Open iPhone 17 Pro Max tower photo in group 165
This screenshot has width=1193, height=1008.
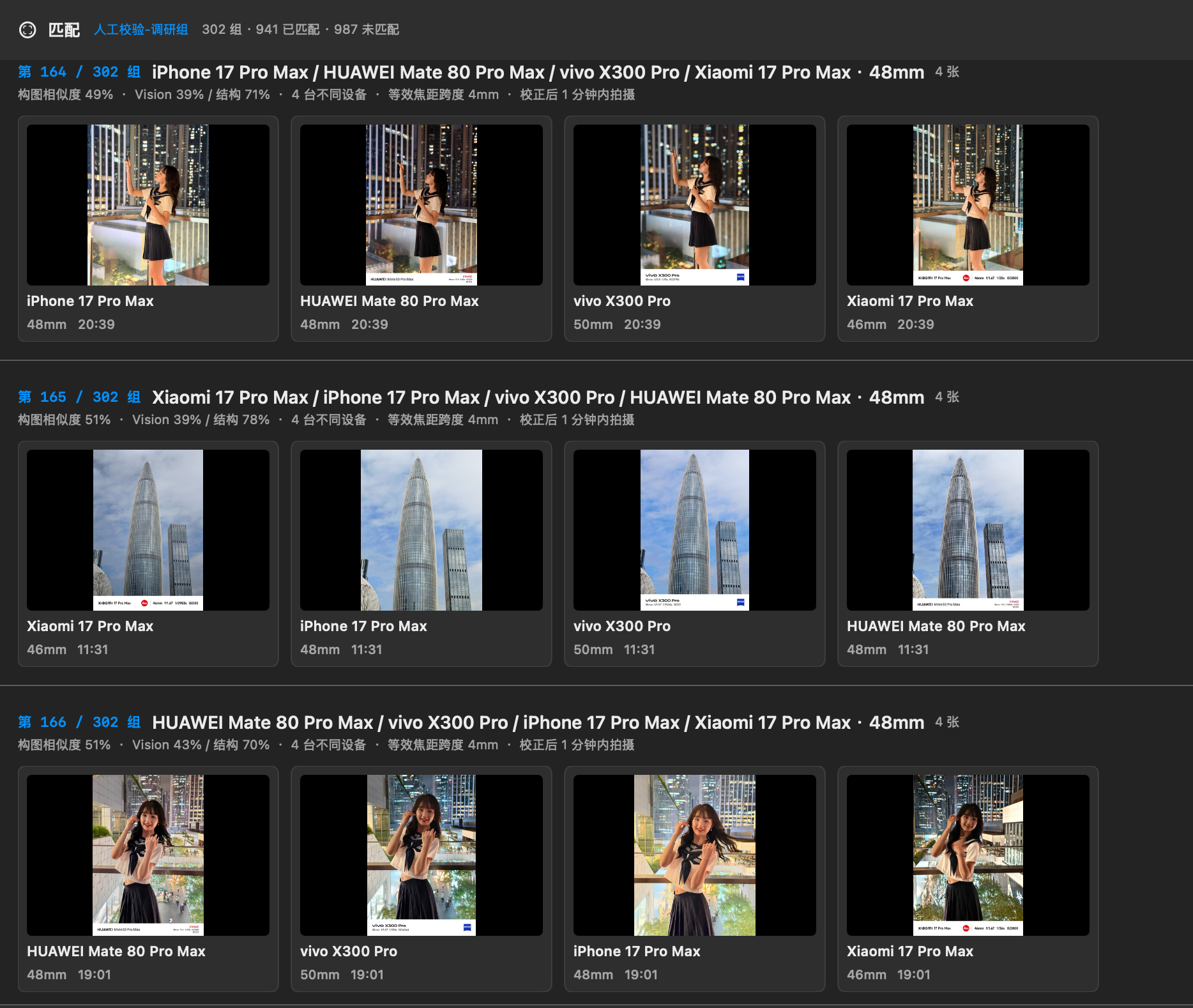click(x=422, y=530)
